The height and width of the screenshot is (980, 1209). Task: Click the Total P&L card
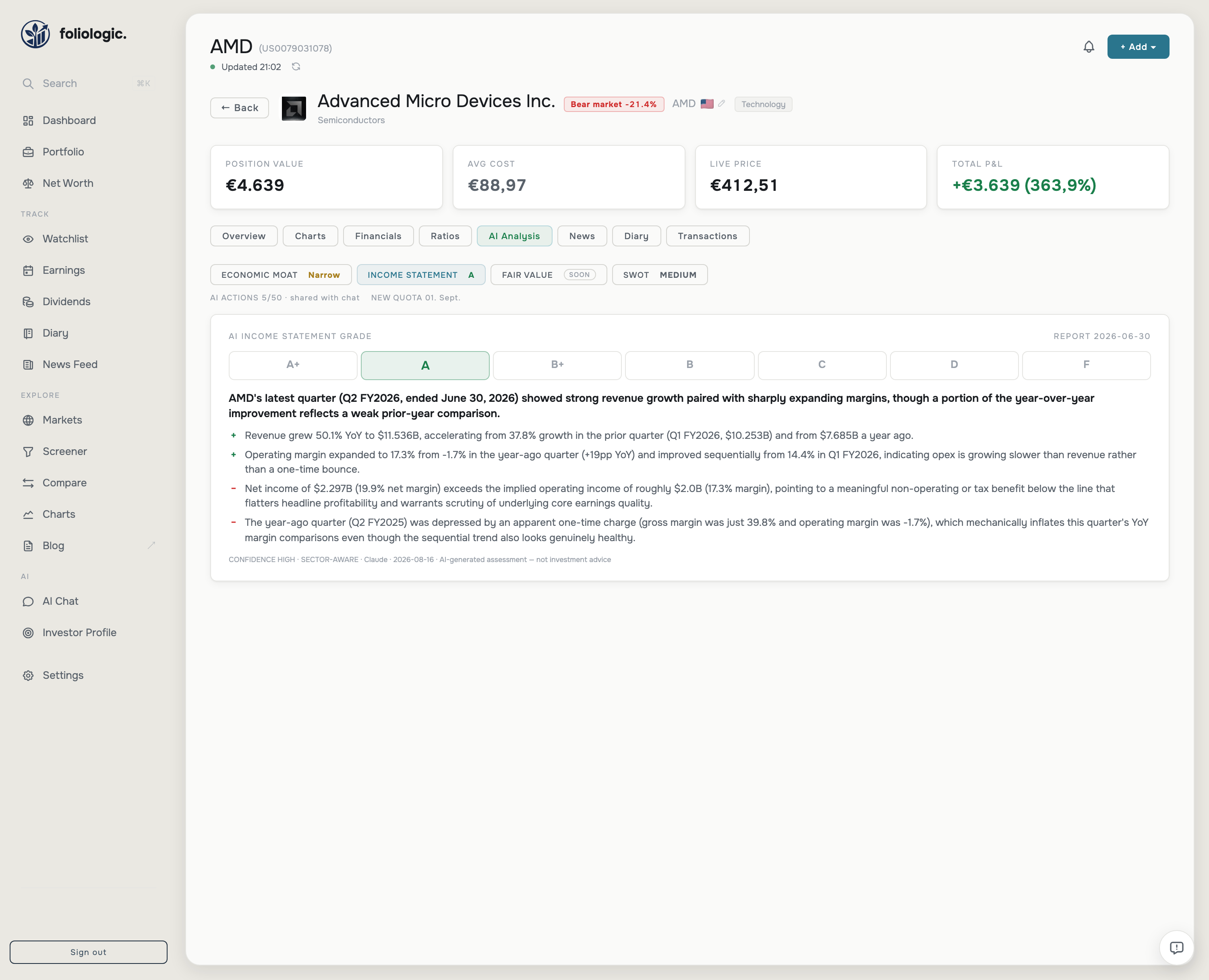pyautogui.click(x=1053, y=177)
